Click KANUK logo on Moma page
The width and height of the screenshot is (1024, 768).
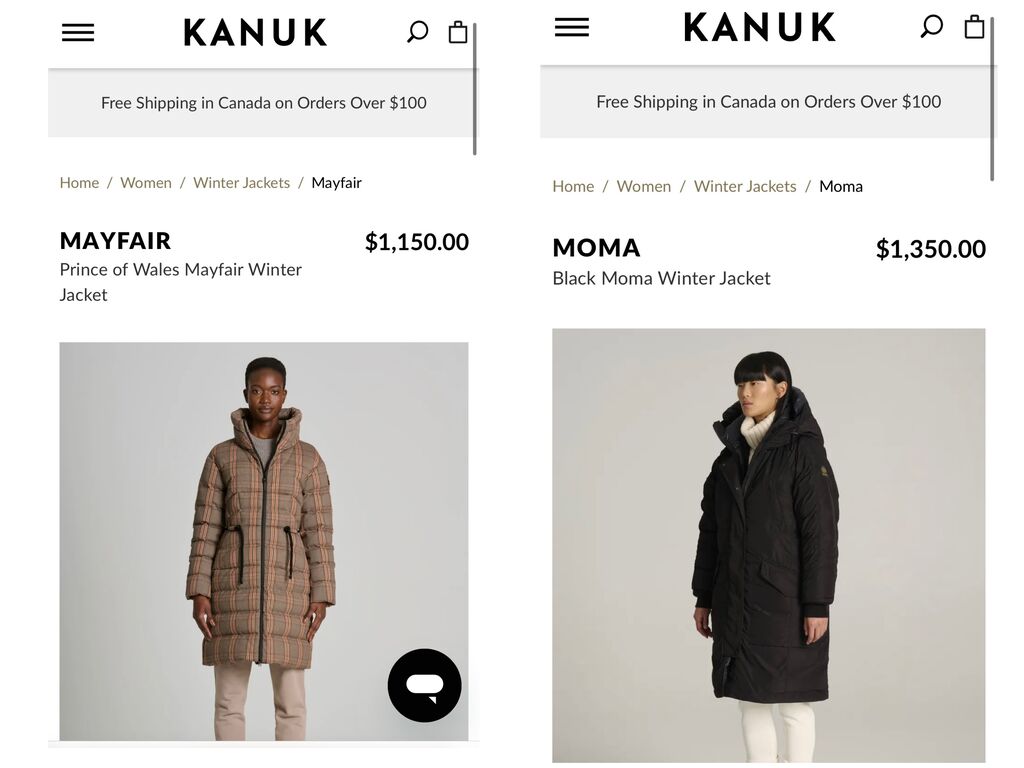(760, 27)
